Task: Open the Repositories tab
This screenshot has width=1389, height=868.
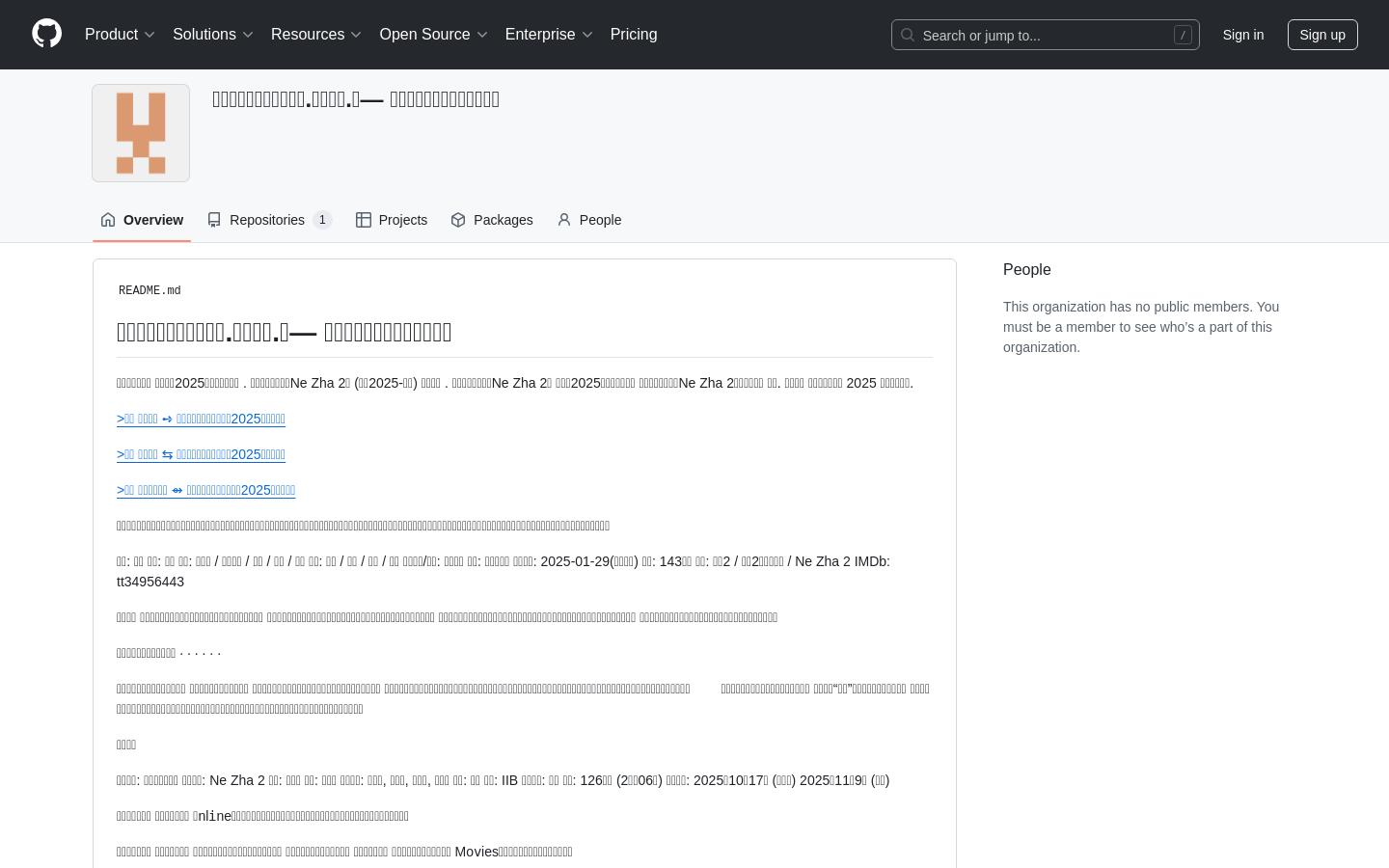Action: point(269,220)
